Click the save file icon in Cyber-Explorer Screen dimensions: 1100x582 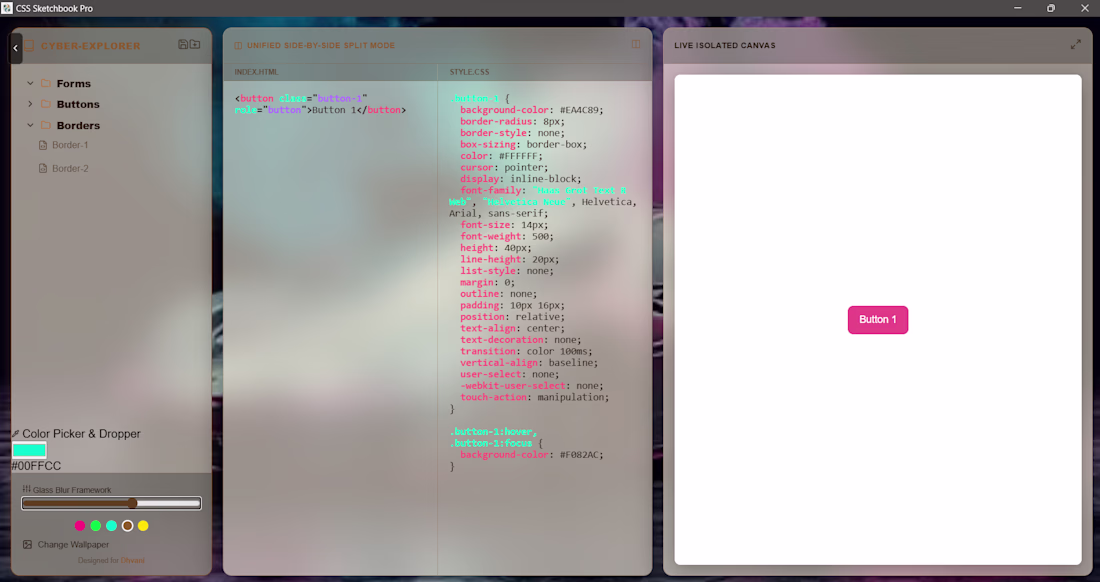tap(183, 44)
